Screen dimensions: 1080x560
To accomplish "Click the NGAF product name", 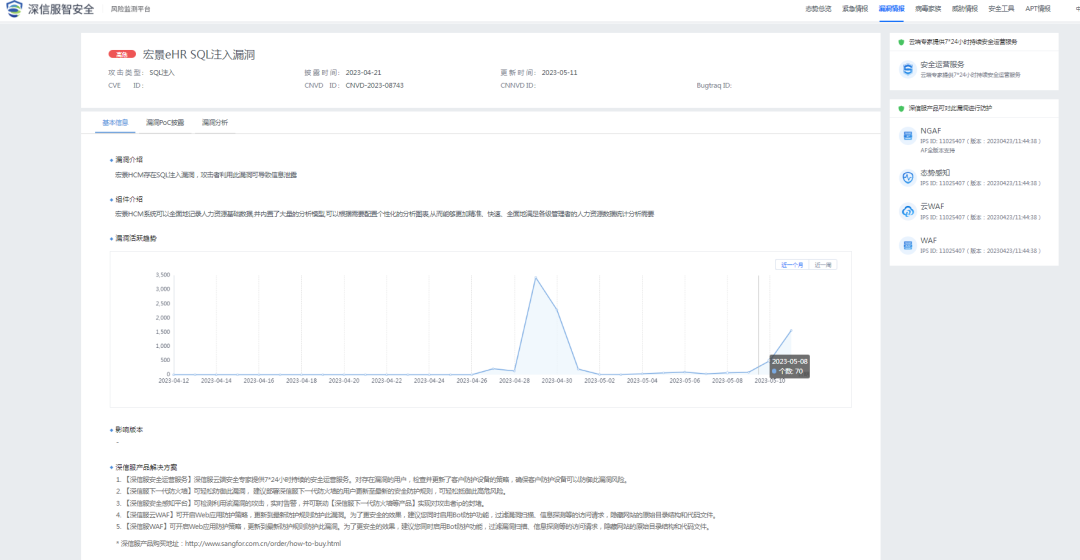I will [931, 131].
